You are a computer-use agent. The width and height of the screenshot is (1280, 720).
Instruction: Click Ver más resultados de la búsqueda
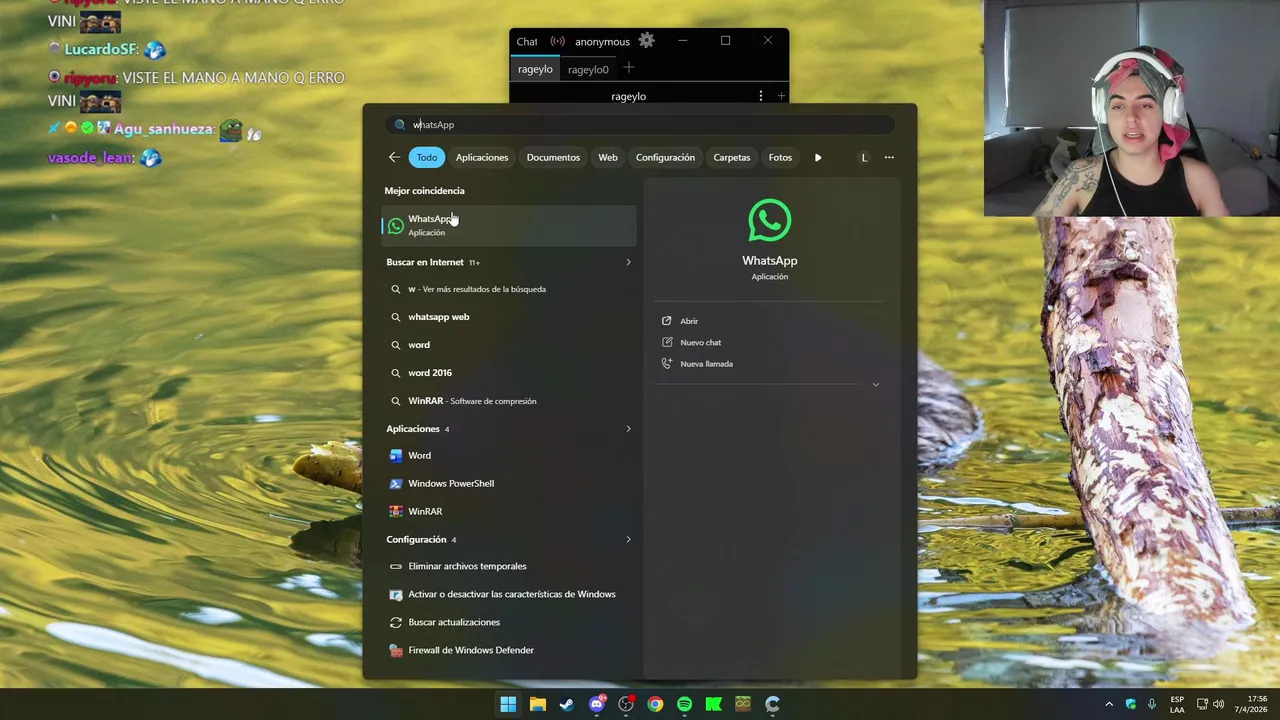[x=509, y=289]
